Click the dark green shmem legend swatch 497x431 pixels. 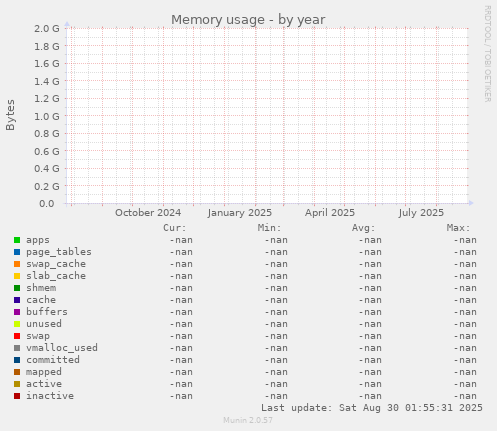17,288
